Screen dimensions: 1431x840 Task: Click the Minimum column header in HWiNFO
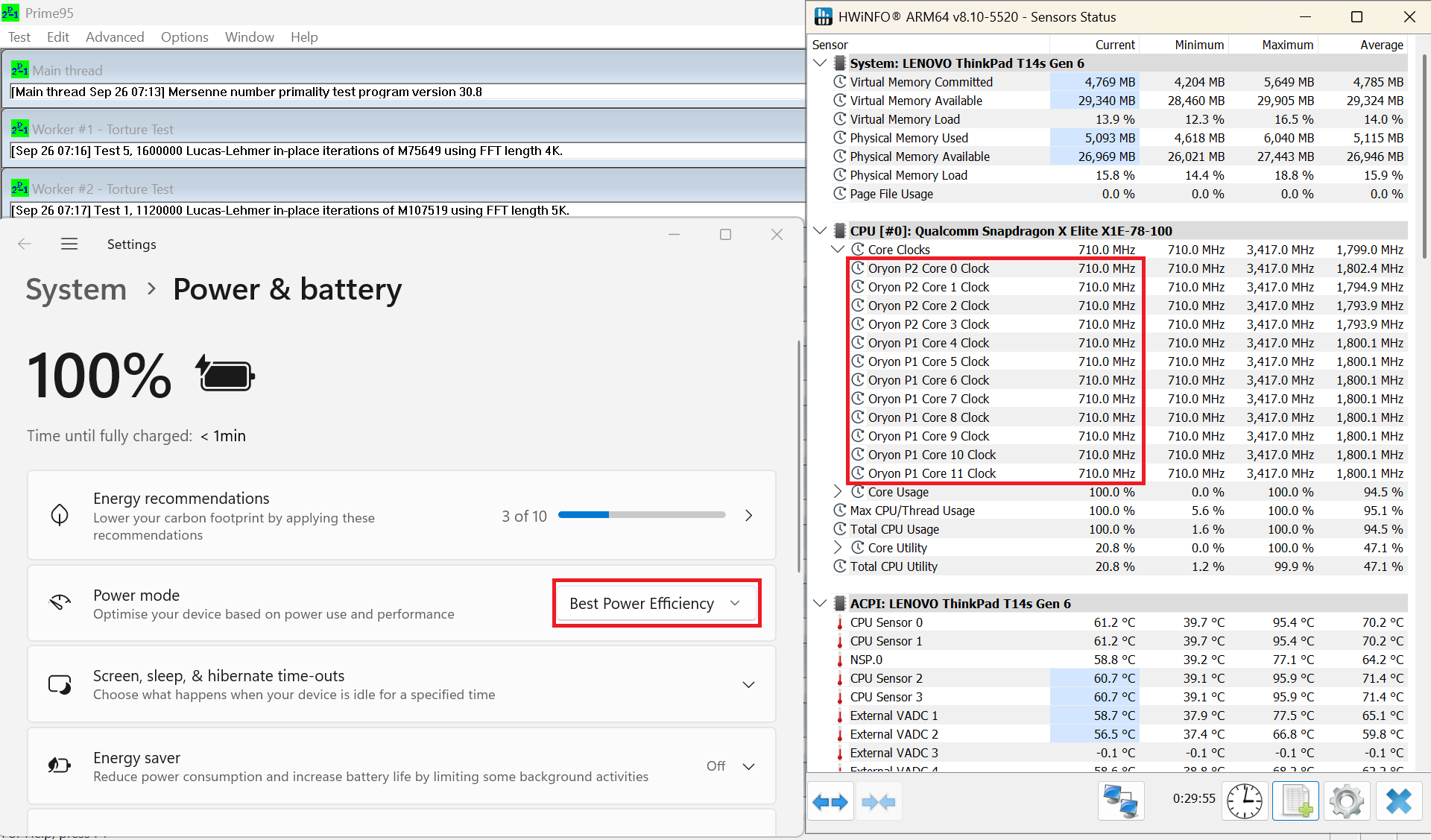[1184, 45]
